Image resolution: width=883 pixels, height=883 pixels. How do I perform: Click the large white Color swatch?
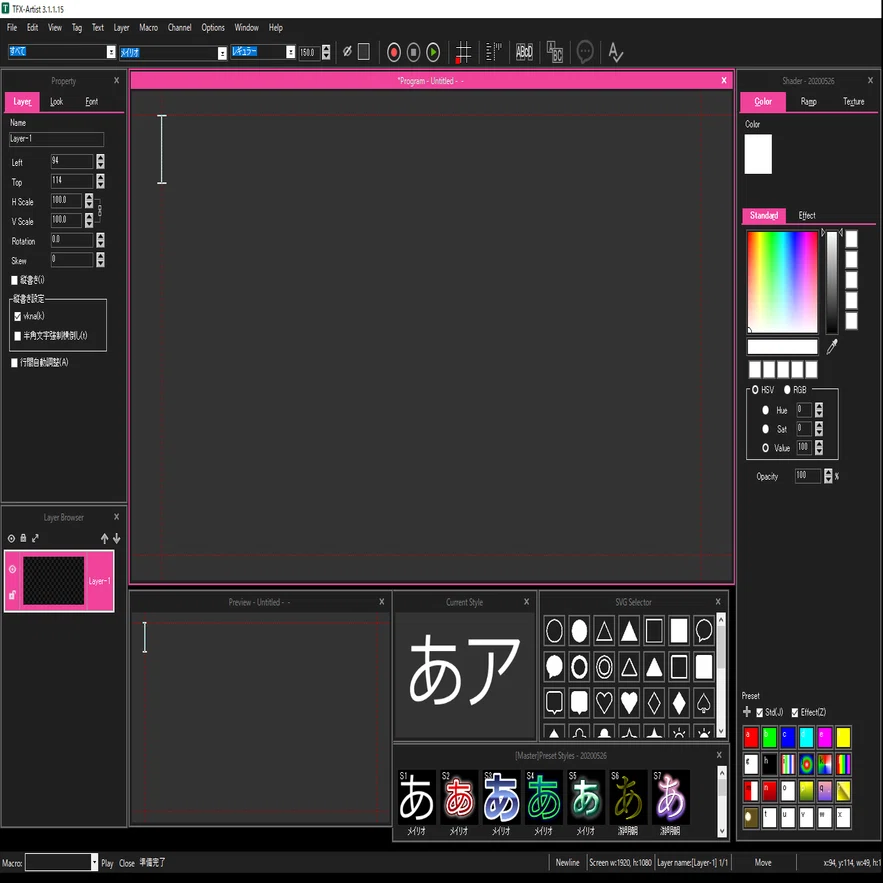[758, 154]
